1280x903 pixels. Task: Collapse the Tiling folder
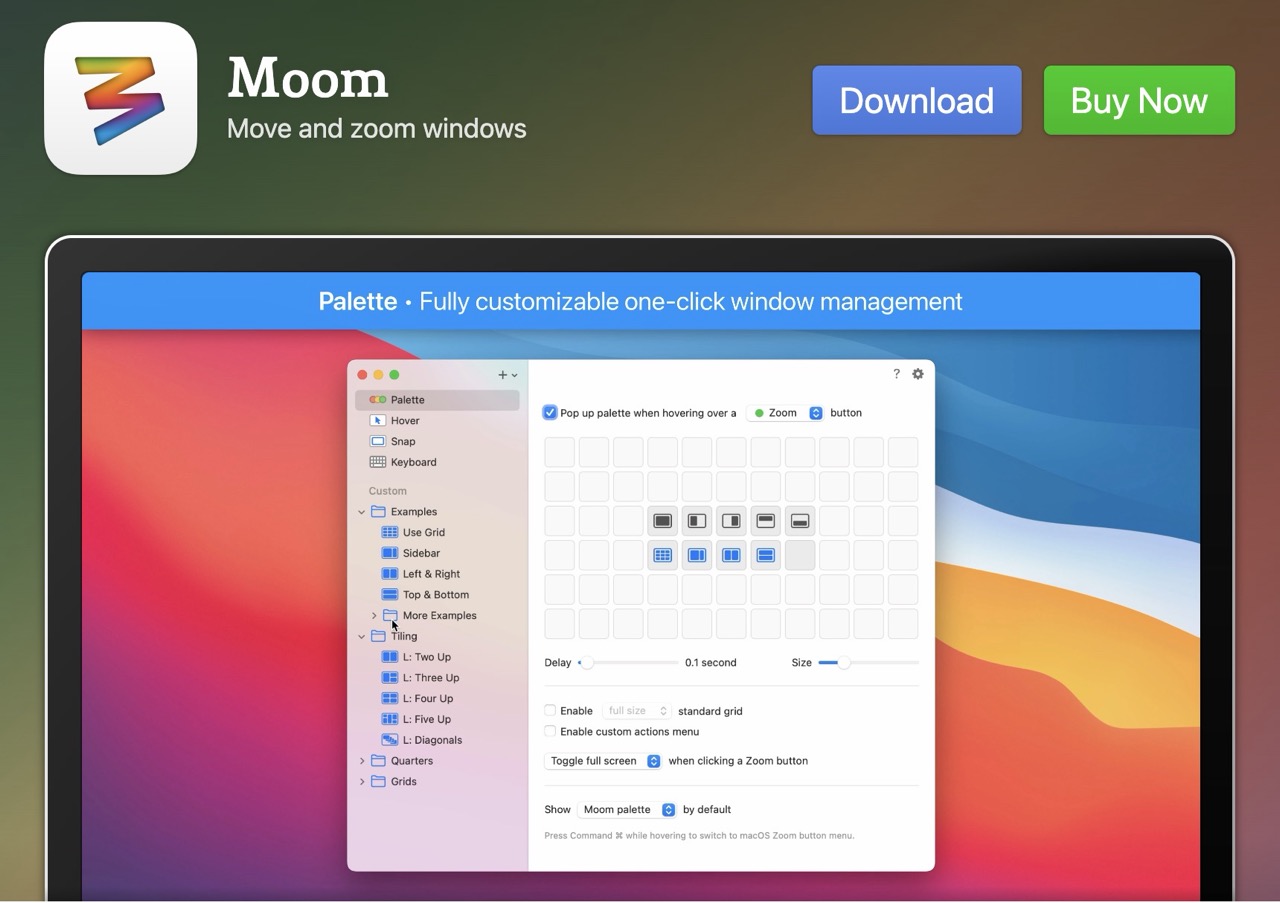tap(362, 636)
